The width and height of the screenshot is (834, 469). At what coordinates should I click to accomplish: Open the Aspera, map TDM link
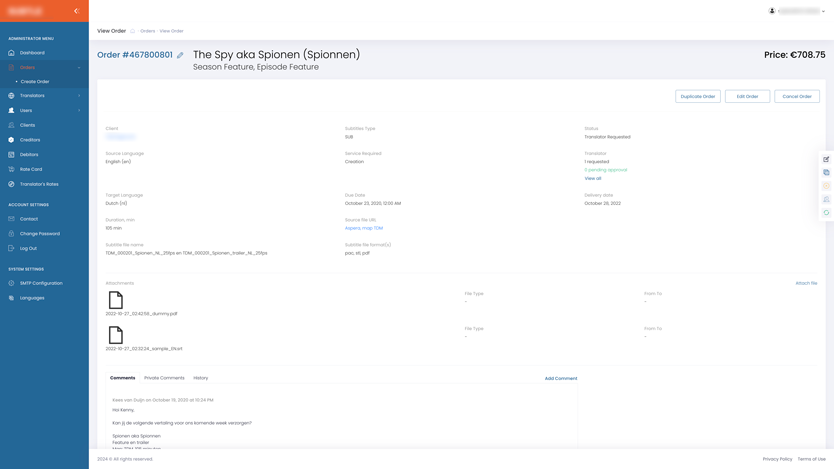(x=364, y=228)
